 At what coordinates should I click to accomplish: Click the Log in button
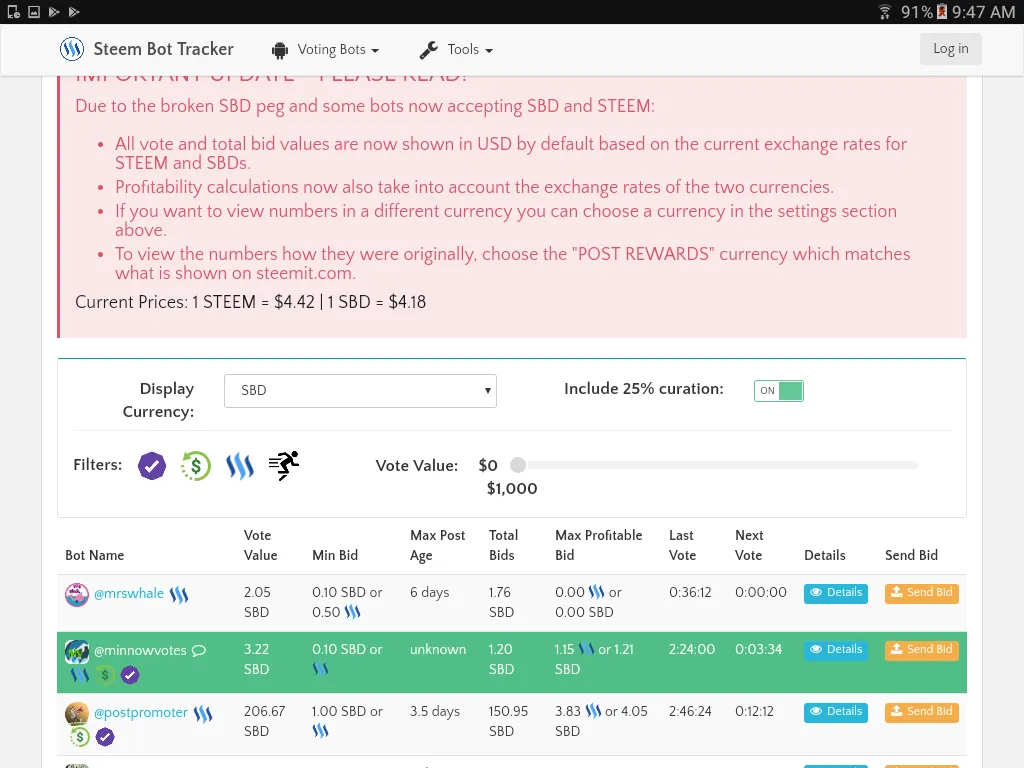pos(950,49)
